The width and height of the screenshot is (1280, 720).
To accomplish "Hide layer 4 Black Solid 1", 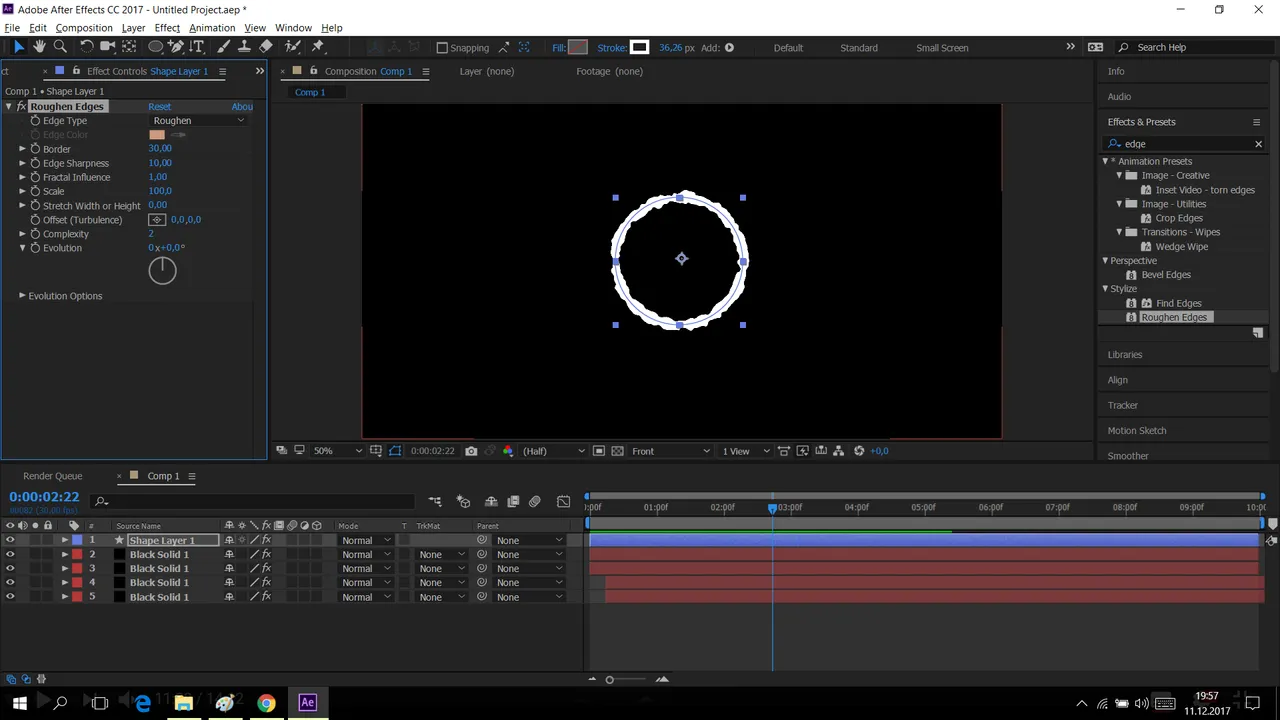I will coord(10,582).
